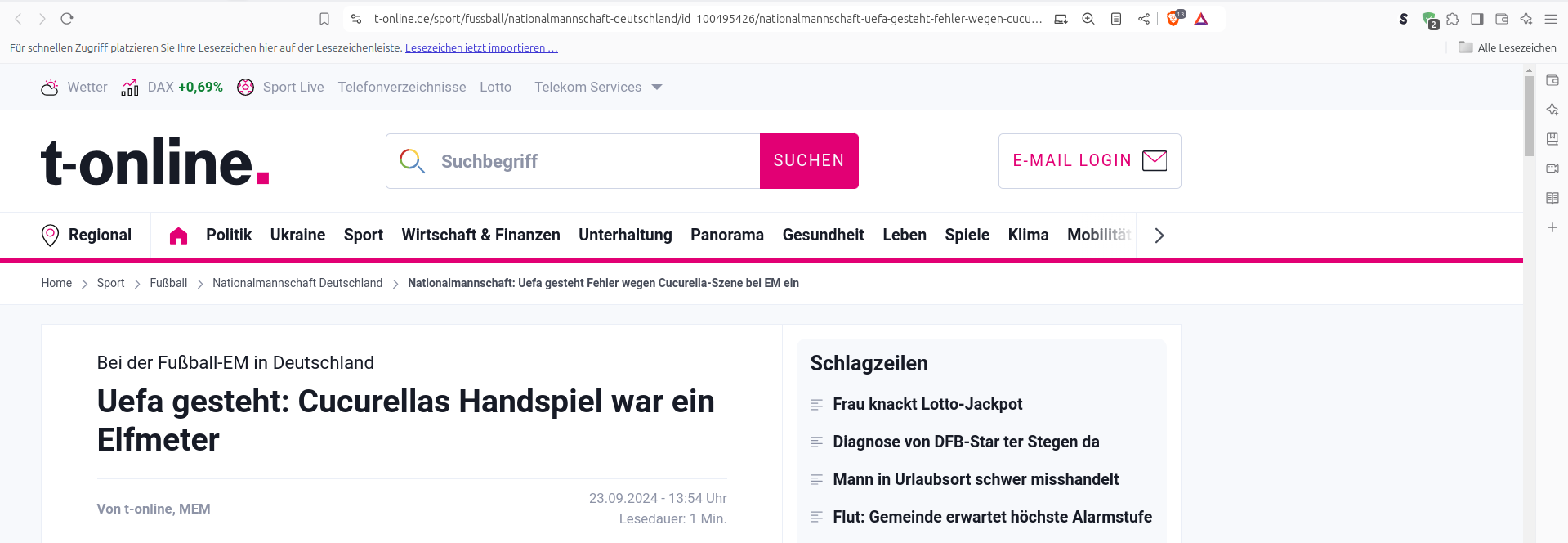
Task: Open the Politik section
Action: 229,235
